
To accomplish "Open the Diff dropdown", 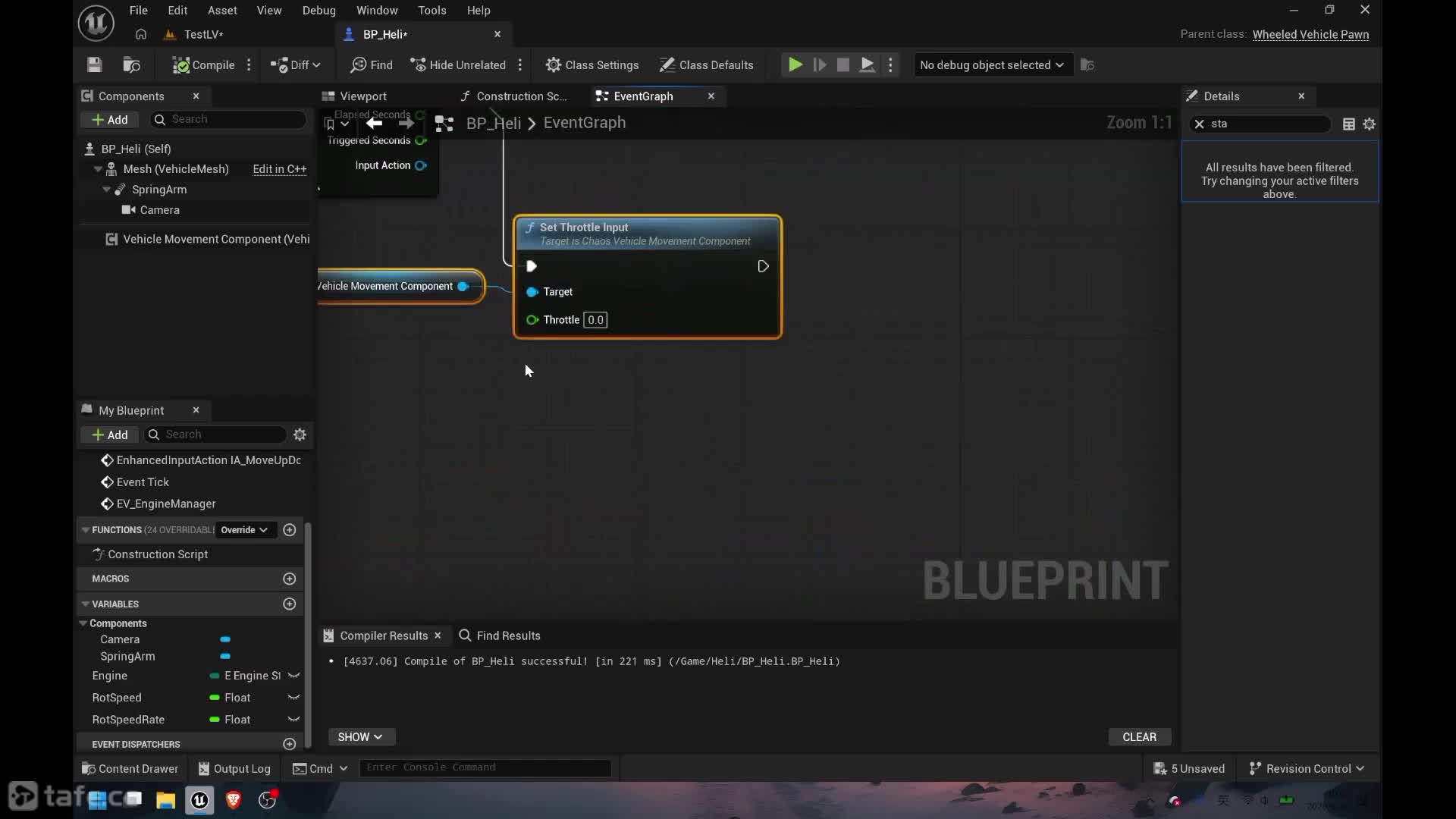I will (x=296, y=65).
